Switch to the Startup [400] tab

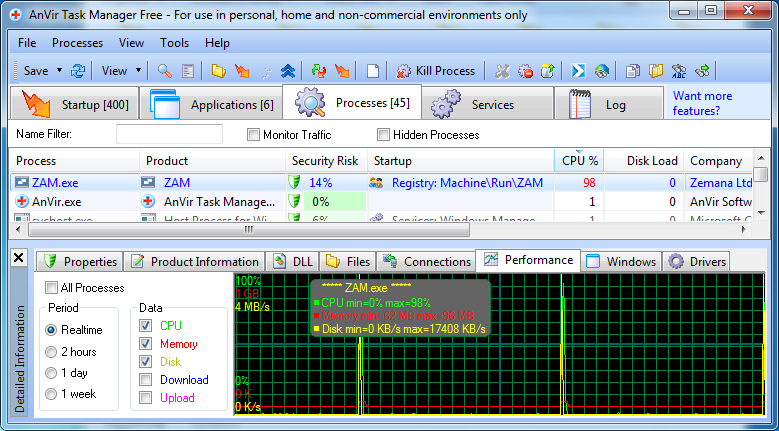point(74,104)
